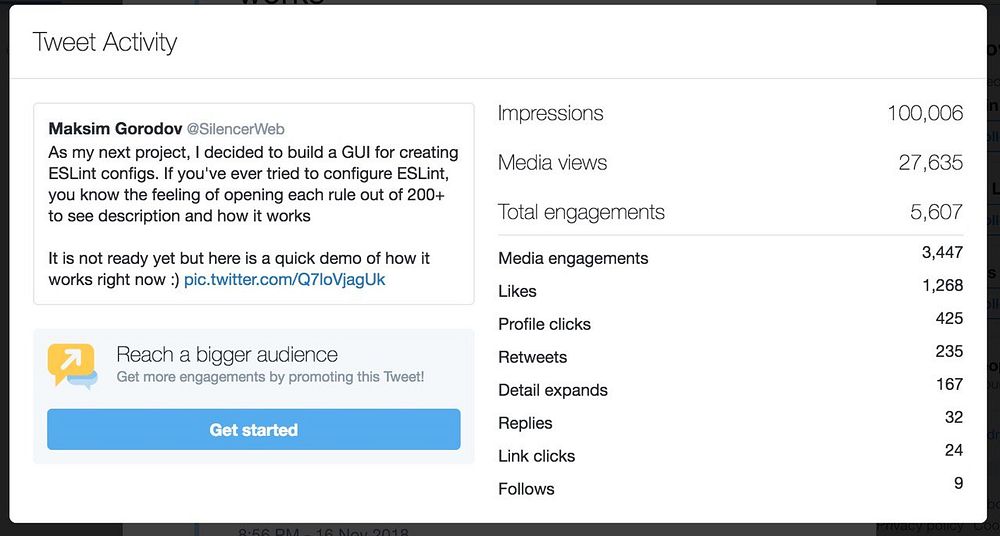This screenshot has width=1000, height=536.
Task: Click the Detail expands row
Action: pos(730,387)
